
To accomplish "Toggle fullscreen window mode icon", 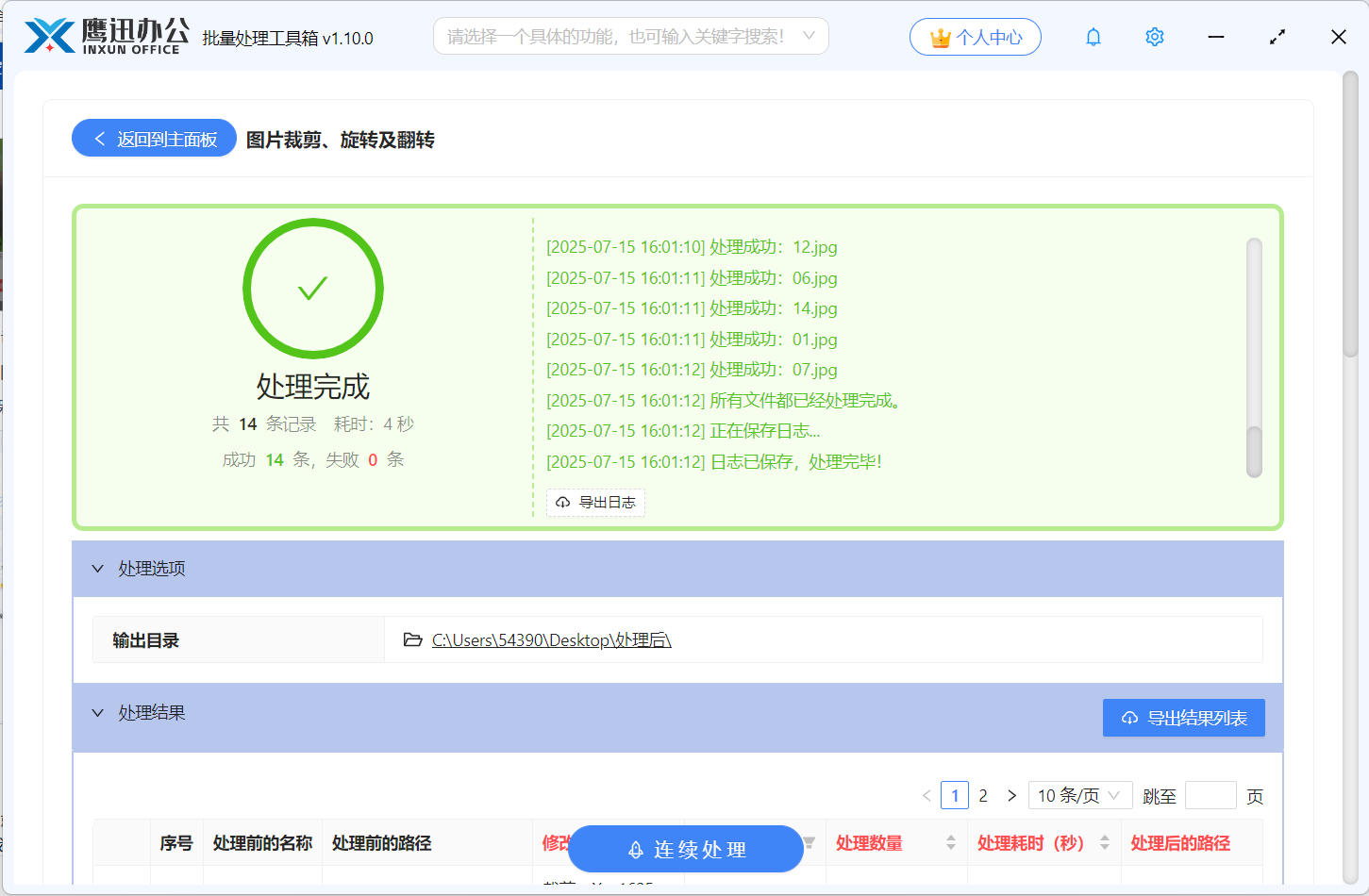I will click(x=1277, y=37).
